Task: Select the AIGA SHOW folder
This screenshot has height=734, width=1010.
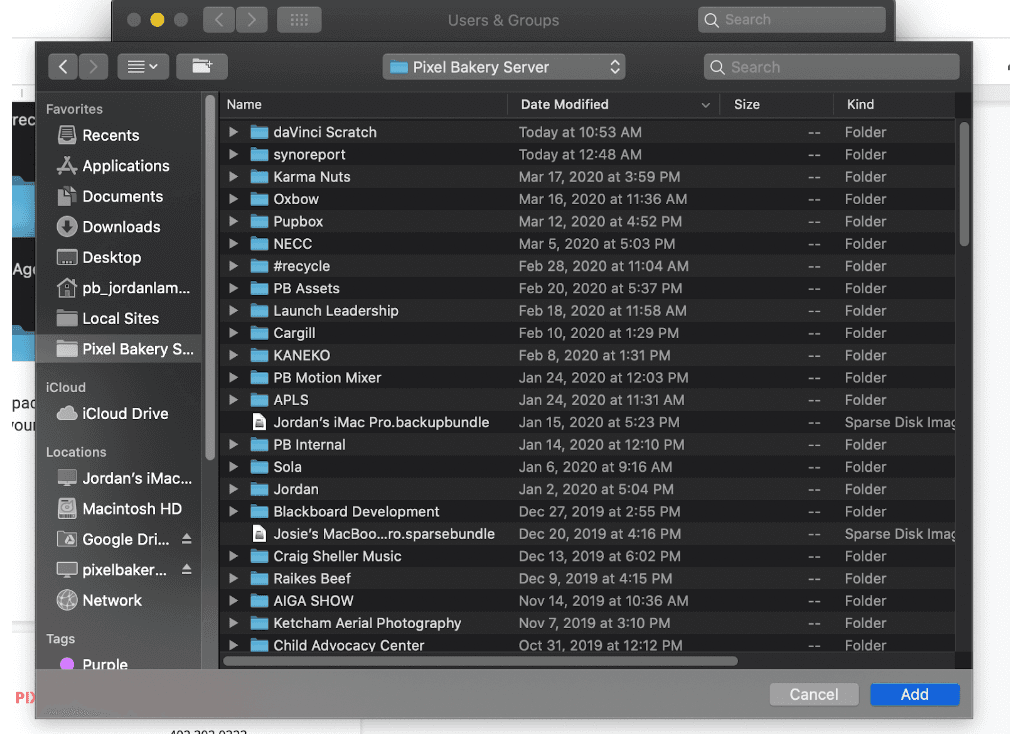Action: click(x=586, y=601)
